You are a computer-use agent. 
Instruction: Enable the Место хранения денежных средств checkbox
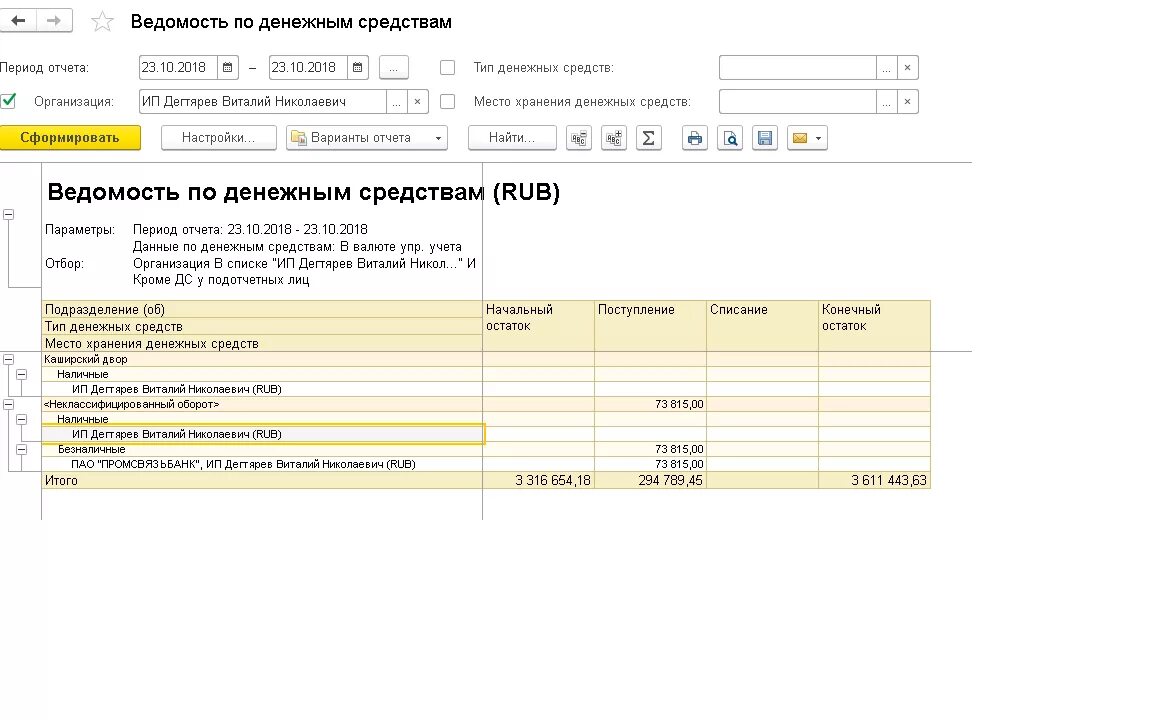click(447, 101)
